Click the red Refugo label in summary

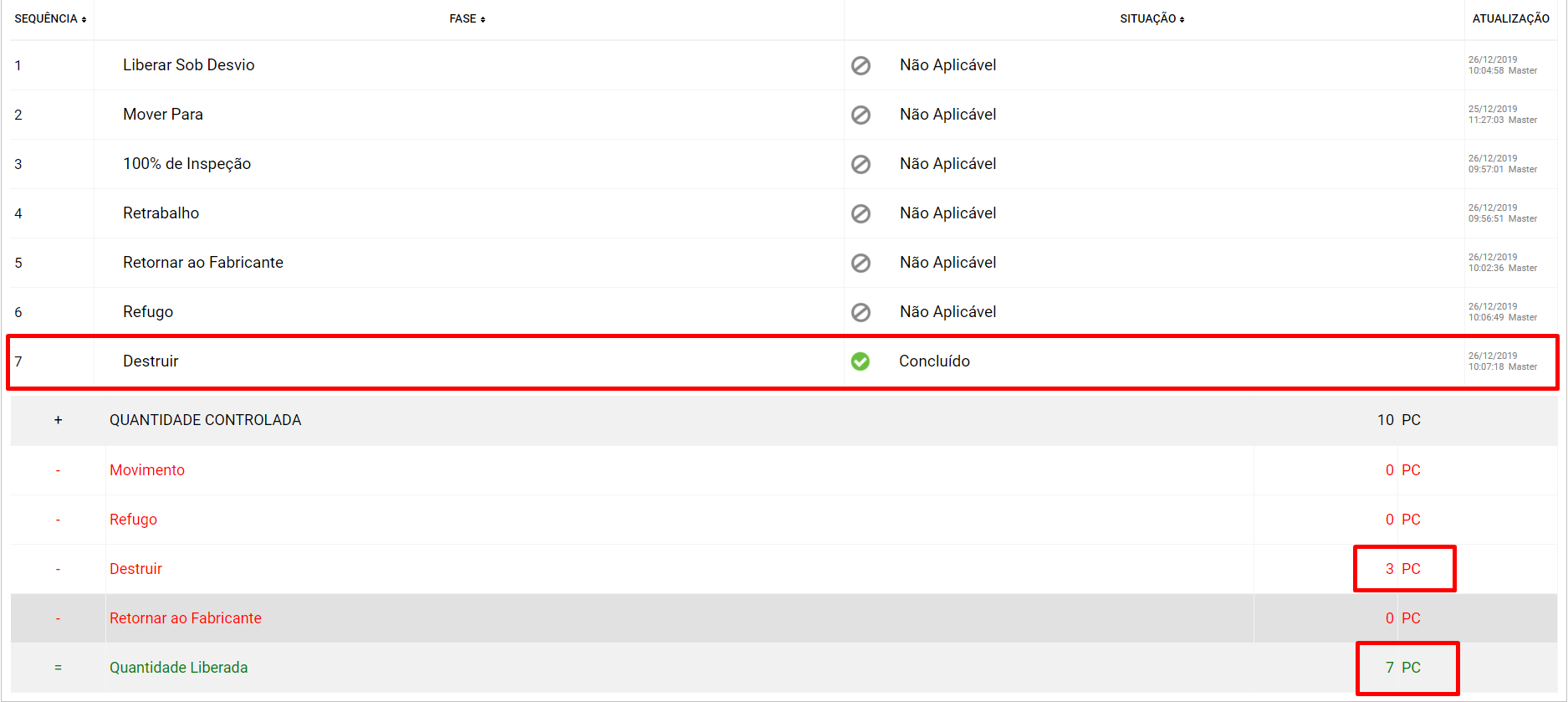click(133, 520)
